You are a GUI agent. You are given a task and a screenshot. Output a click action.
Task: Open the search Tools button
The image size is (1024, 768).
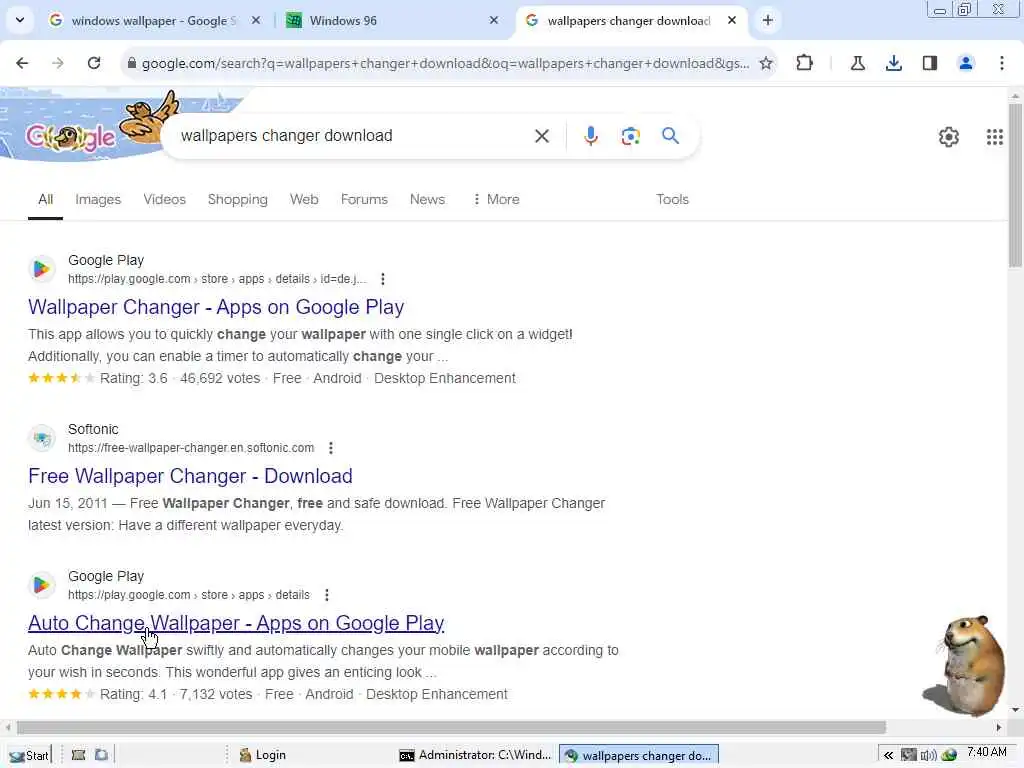672,199
